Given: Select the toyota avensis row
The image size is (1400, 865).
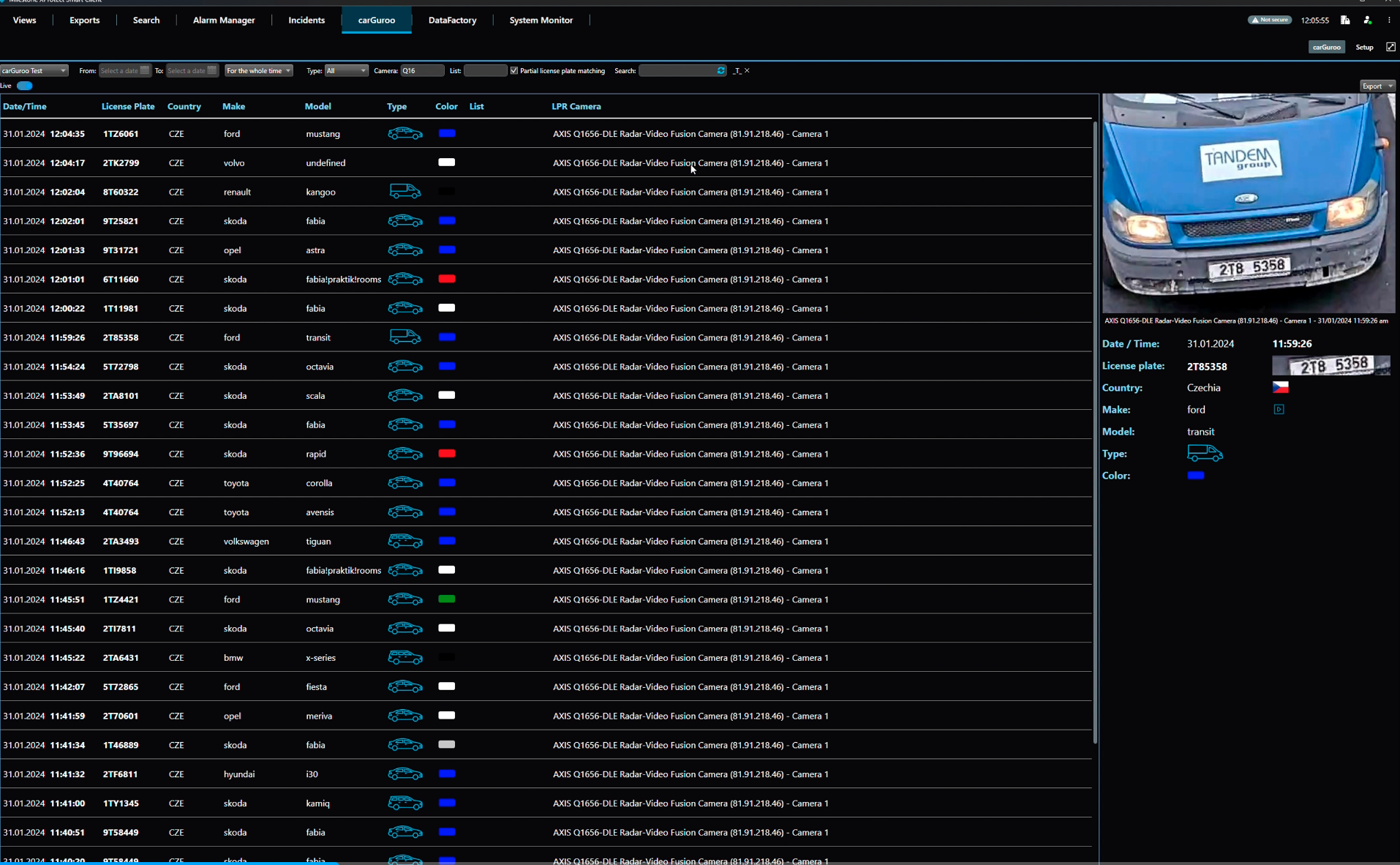Looking at the screenshot, I should (546, 512).
